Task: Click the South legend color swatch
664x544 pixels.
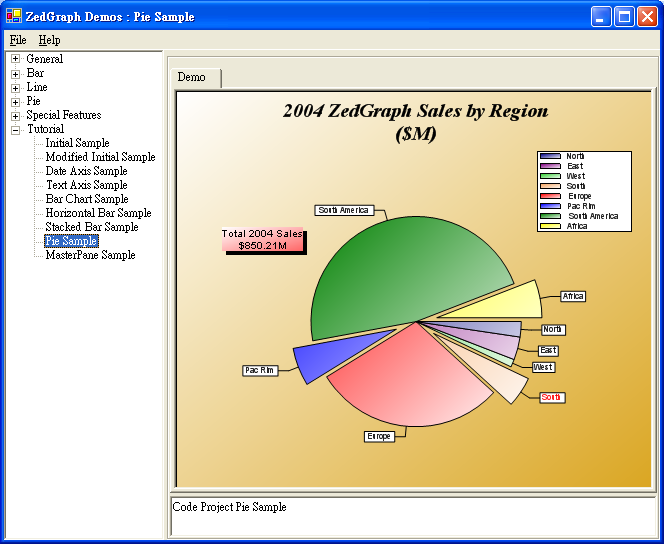Action: coord(551,186)
